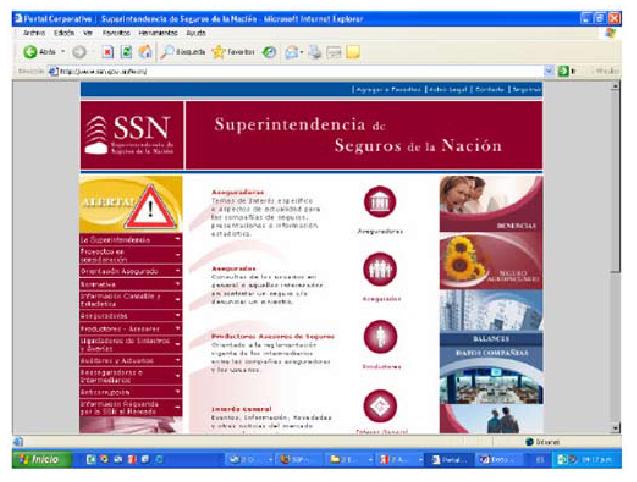Screen dimensions: 637x482
Task: Stop loading with the red X icon
Action: tap(107, 52)
